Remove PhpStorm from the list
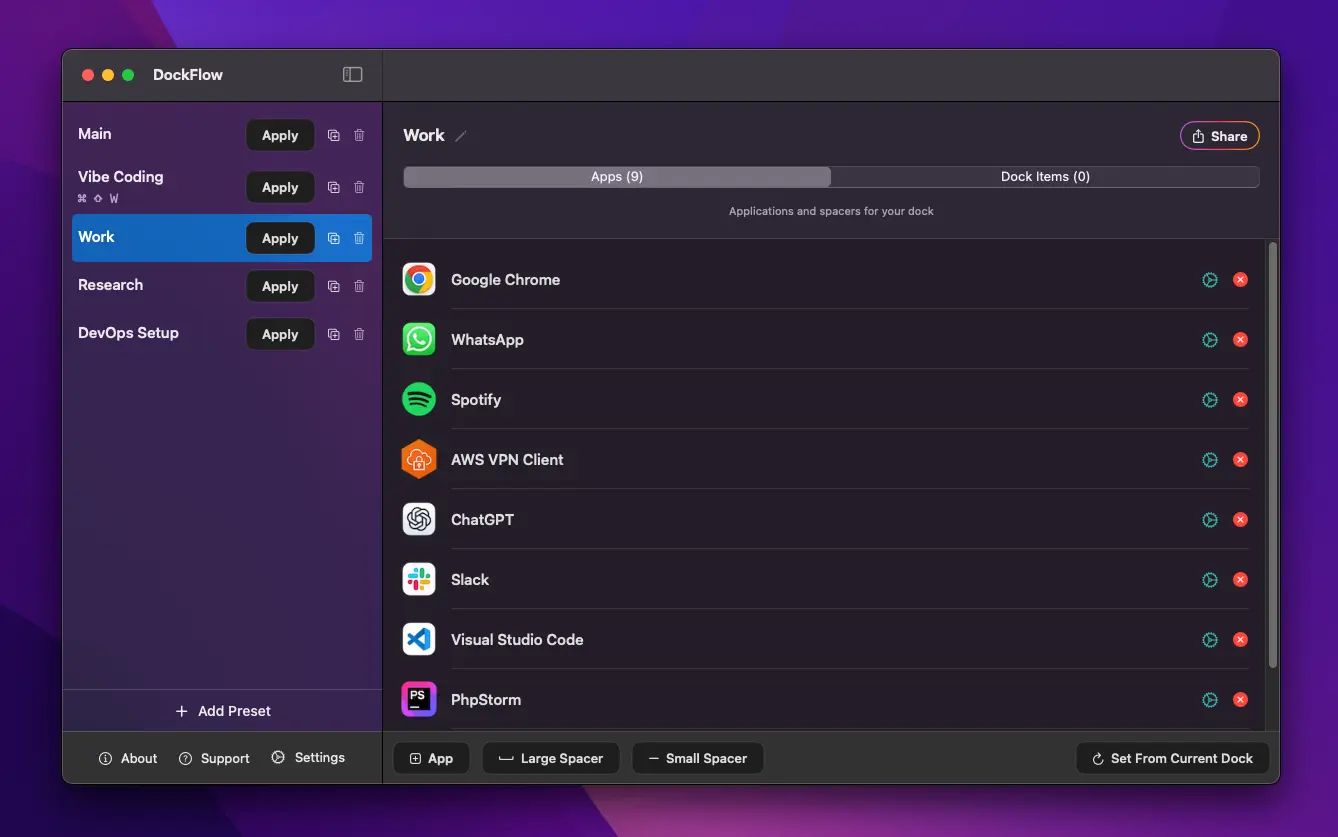This screenshot has height=837, width=1338. tap(1240, 700)
